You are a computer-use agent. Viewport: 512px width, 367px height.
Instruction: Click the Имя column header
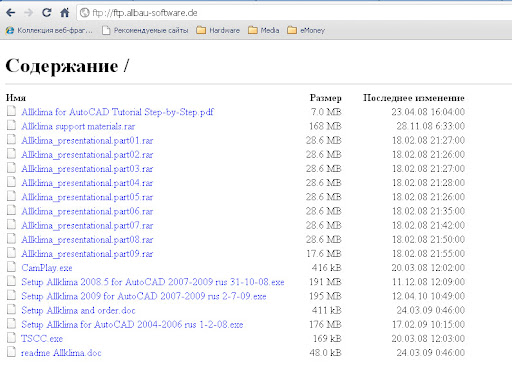coord(16,98)
